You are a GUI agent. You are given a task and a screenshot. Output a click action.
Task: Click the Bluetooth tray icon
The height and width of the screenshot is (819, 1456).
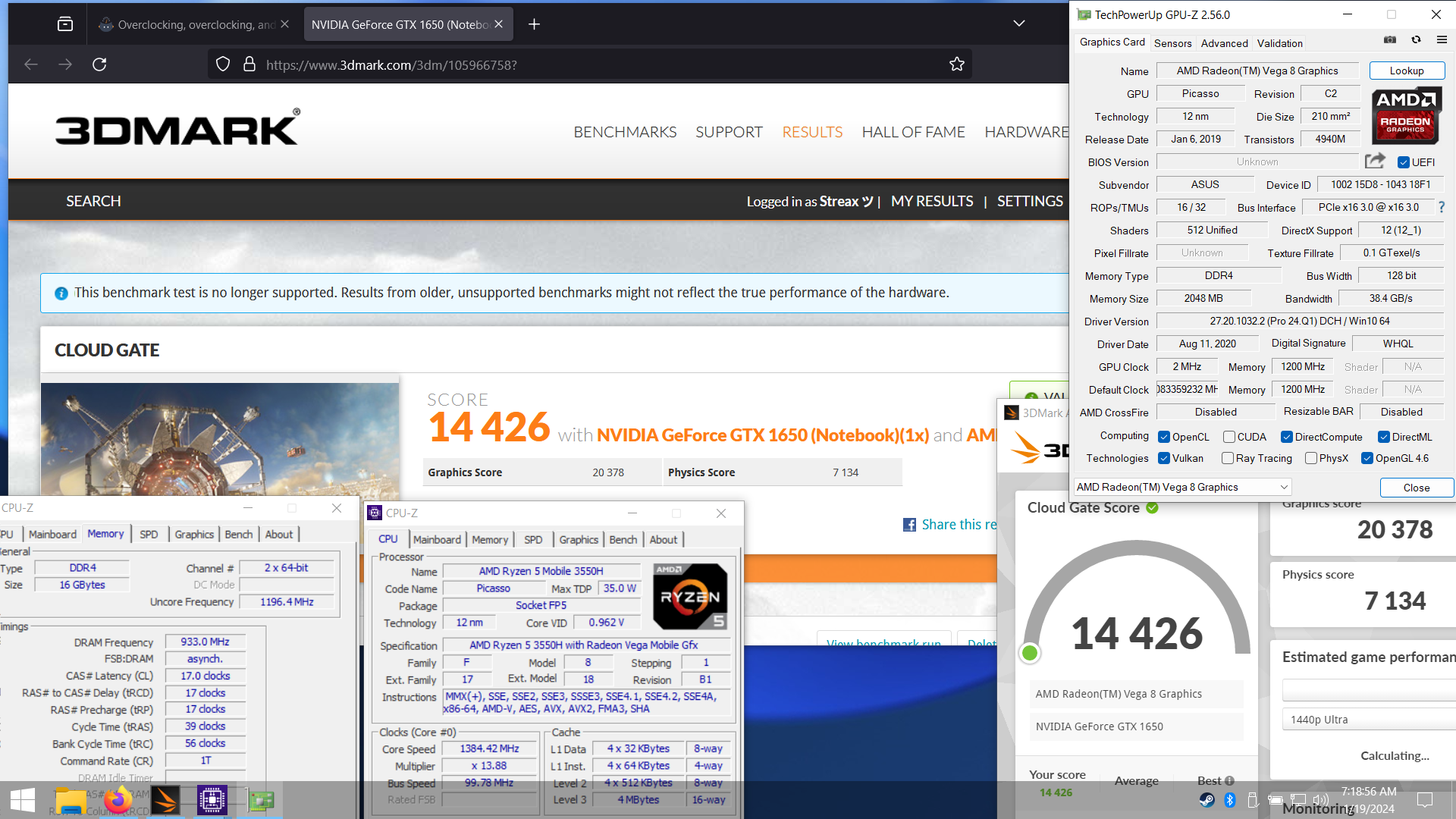pos(1230,800)
